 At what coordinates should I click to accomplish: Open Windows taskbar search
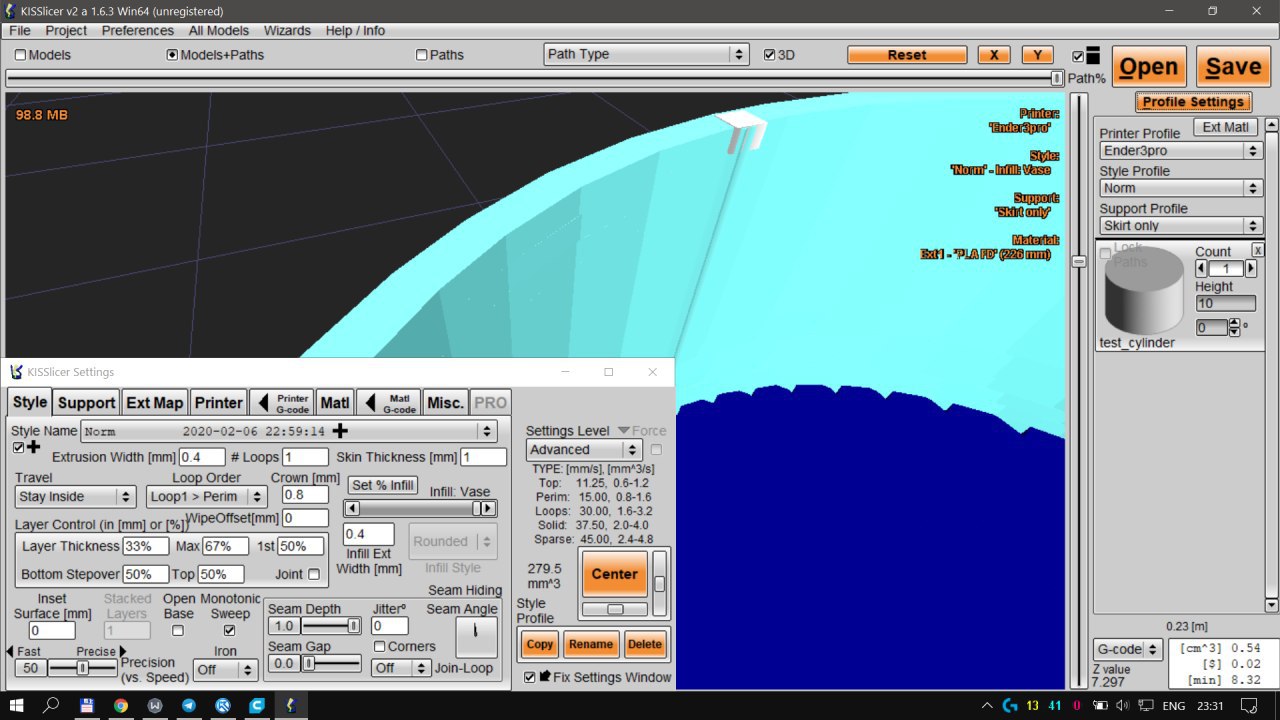point(51,705)
